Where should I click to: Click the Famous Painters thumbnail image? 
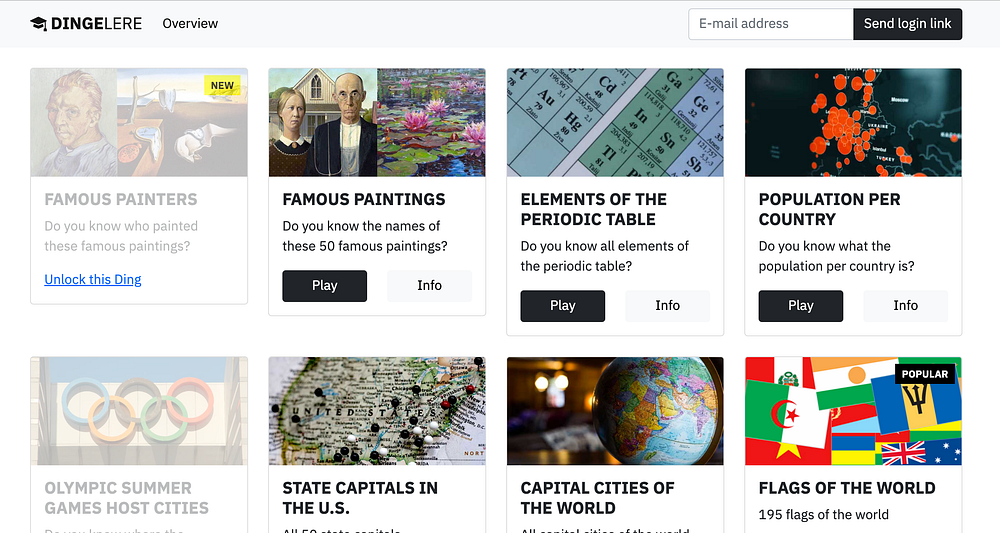[x=139, y=123]
